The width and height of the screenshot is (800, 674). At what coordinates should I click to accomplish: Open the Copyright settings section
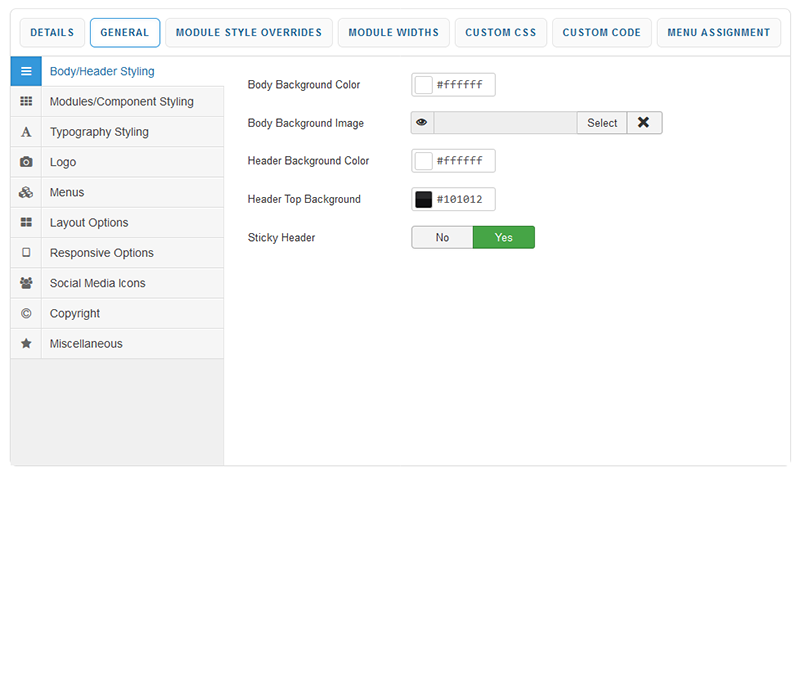pos(75,313)
